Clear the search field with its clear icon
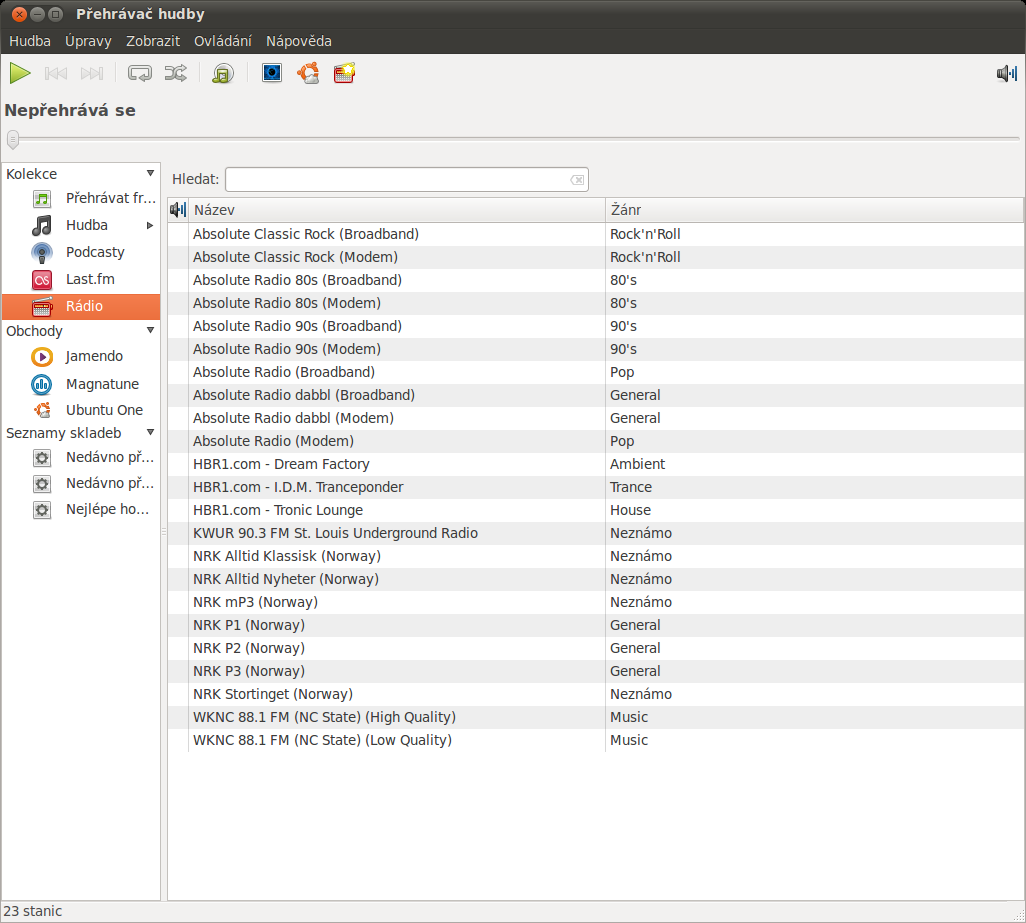This screenshot has width=1026, height=923. pos(577,180)
